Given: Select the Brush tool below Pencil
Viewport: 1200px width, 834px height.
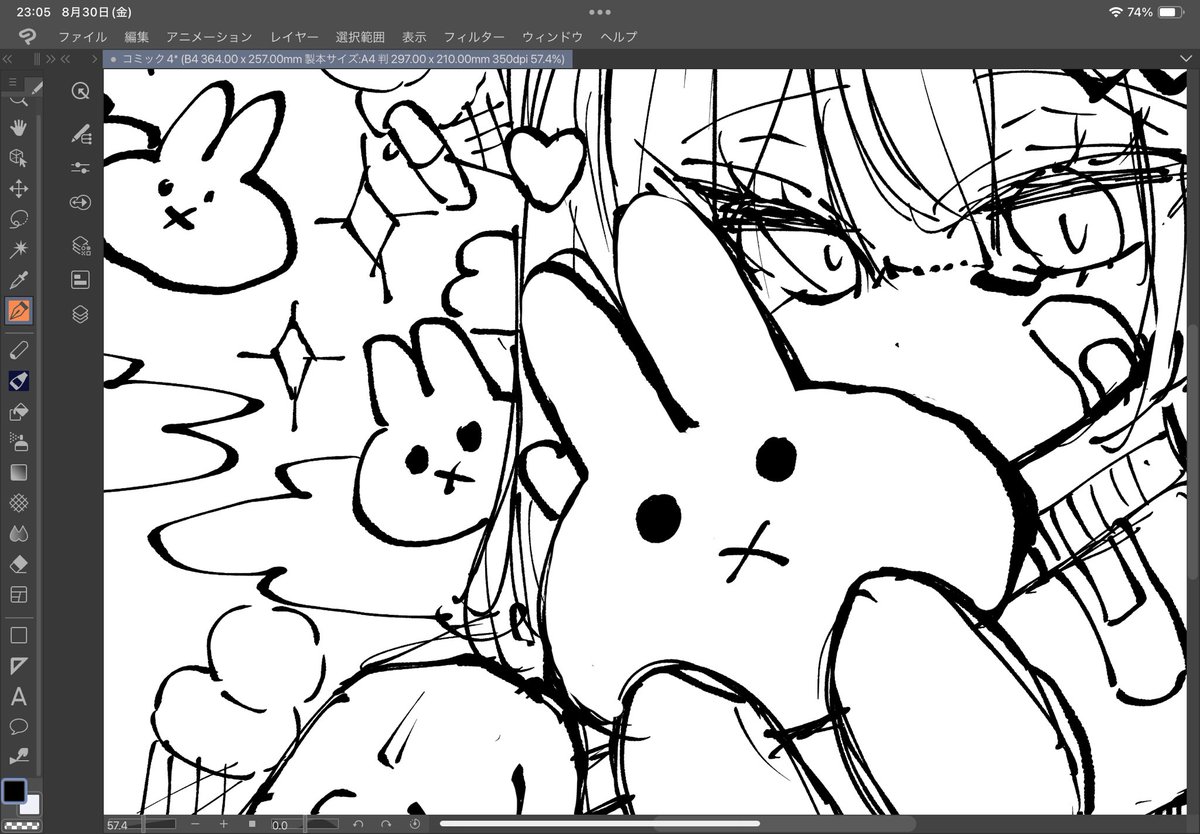Looking at the screenshot, I should [x=18, y=381].
